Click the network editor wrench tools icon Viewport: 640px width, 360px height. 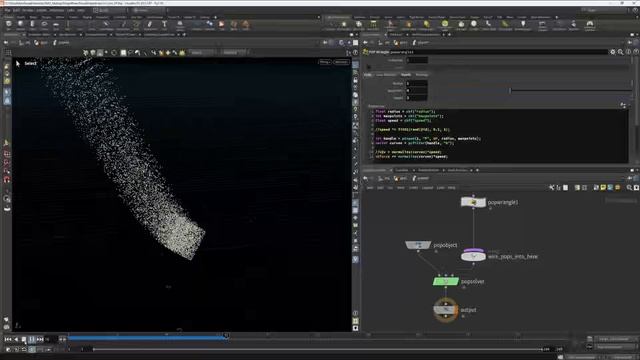tap(551, 188)
